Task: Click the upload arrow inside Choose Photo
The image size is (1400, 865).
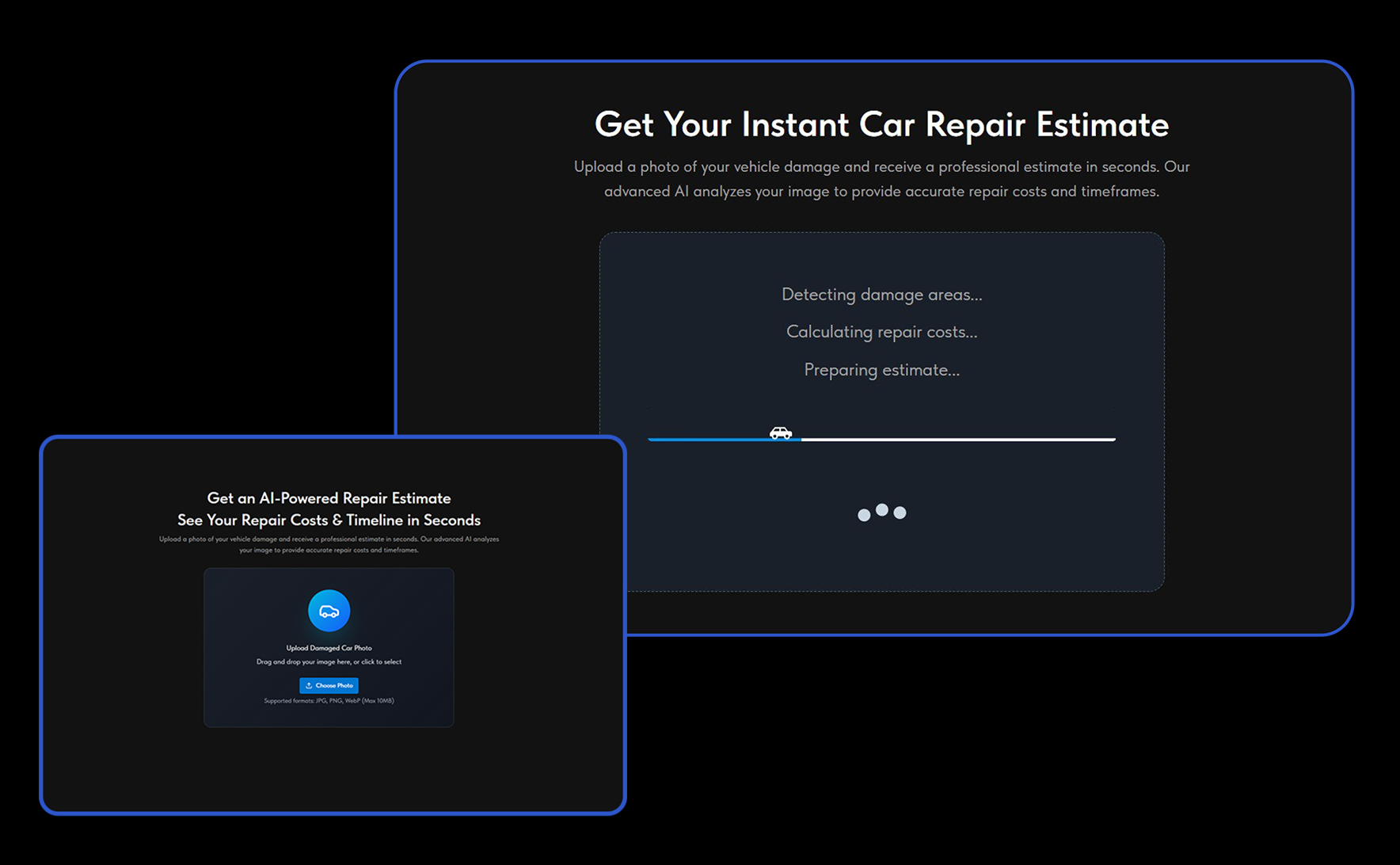Action: (309, 685)
